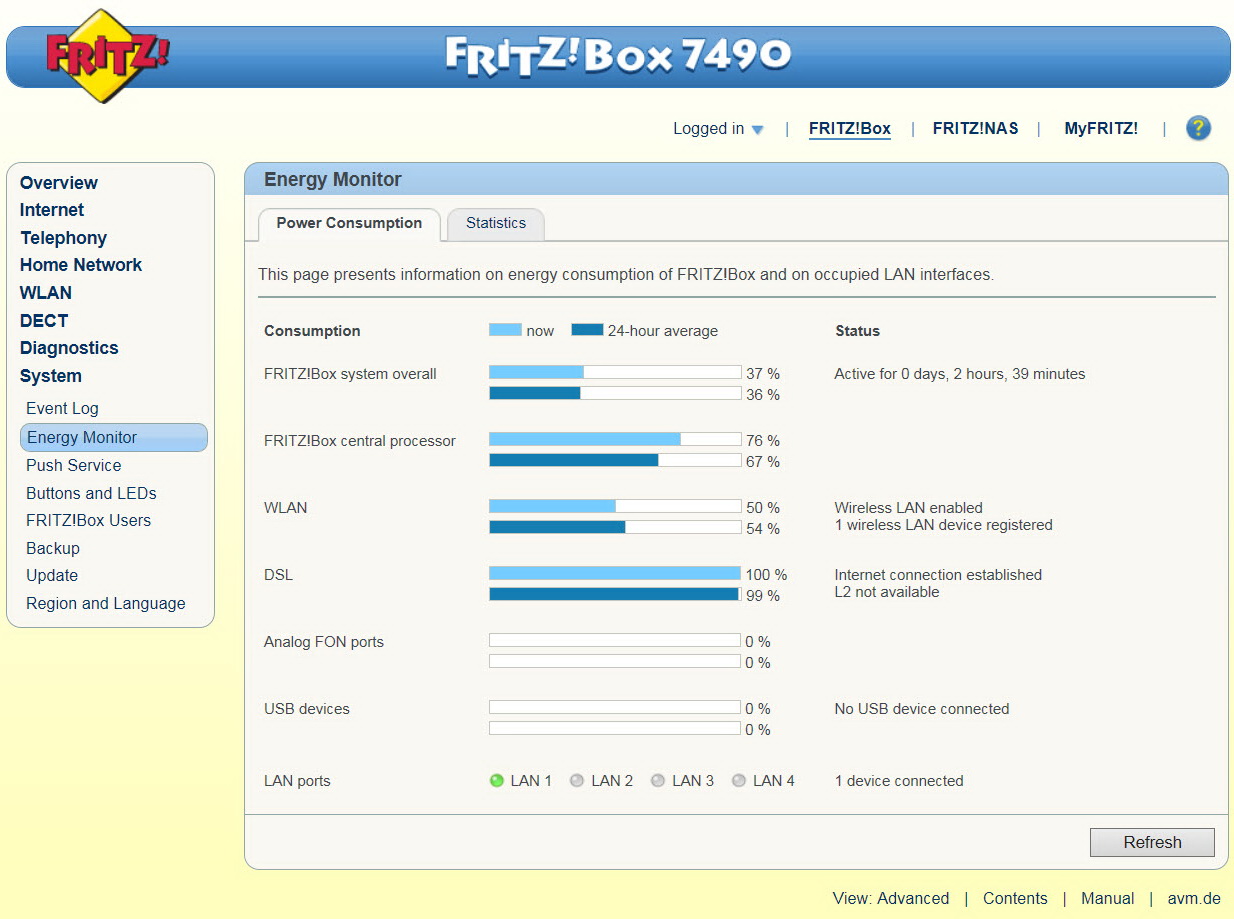The height and width of the screenshot is (919, 1234).
Task: Click the USB devices label
Action: [x=307, y=709]
